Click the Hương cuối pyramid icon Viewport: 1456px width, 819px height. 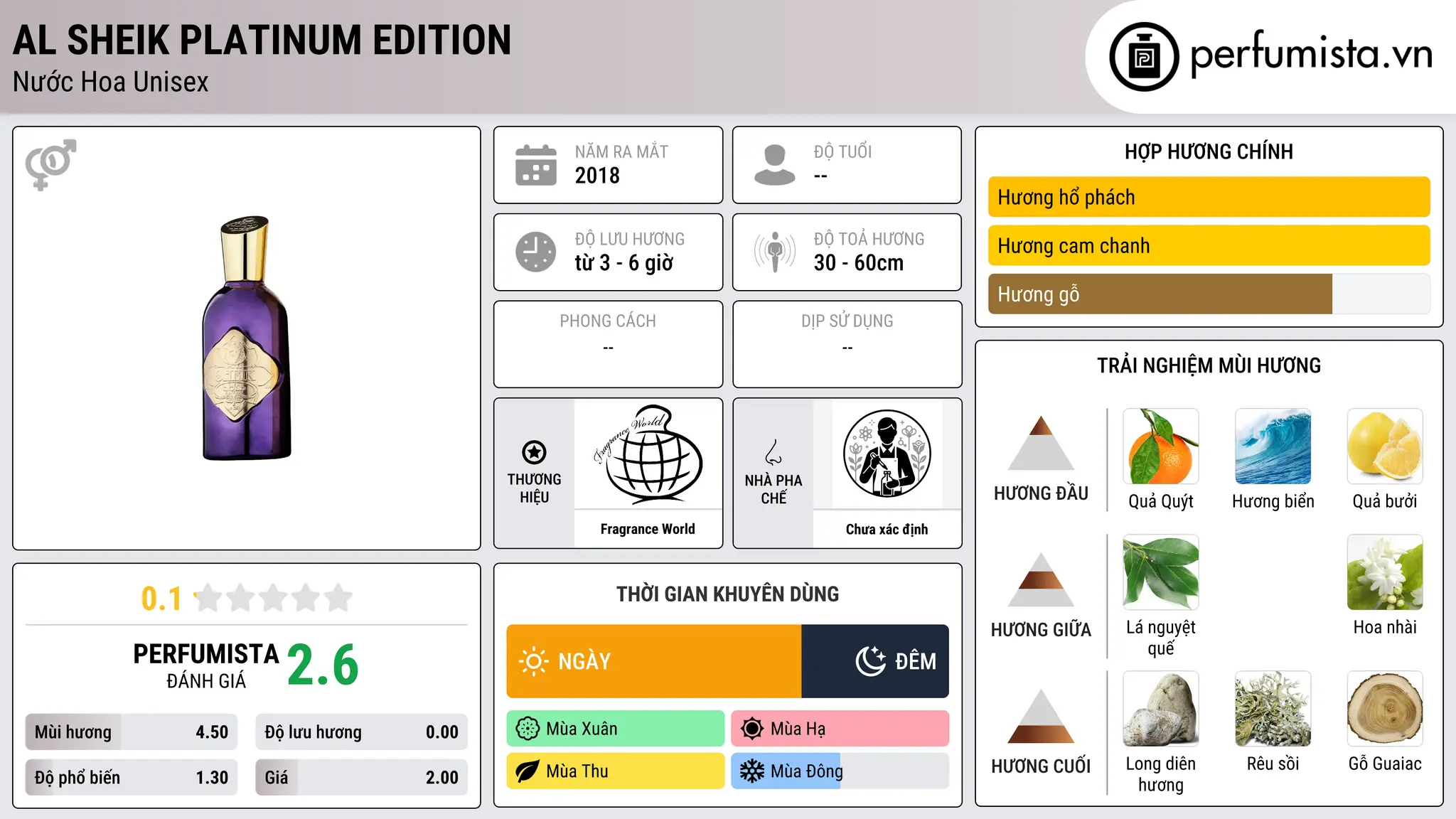[x=1041, y=716]
